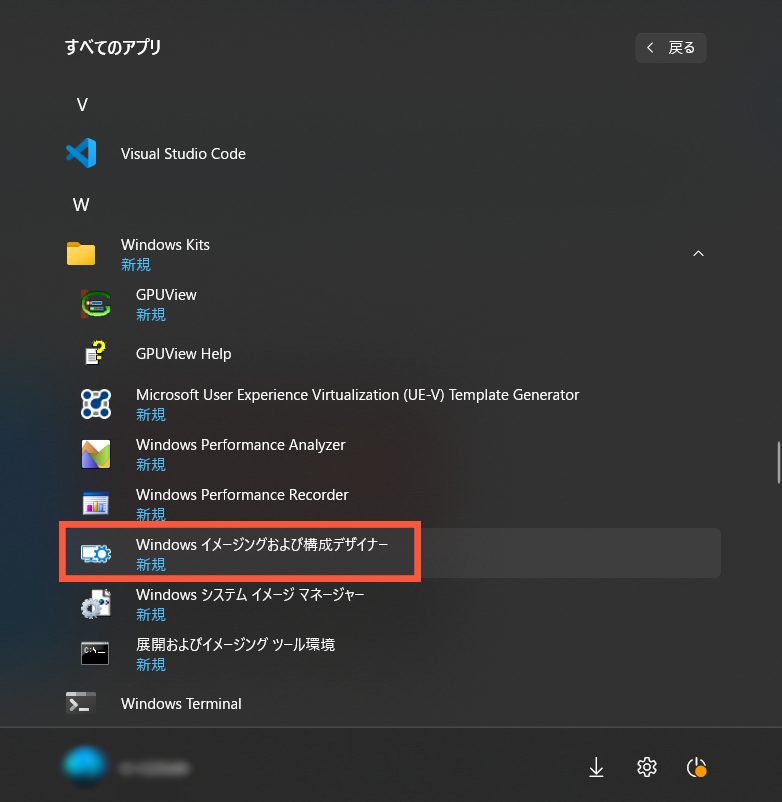Image resolution: width=782 pixels, height=802 pixels.
Task: Launch the Windows Terminal icon
Action: (81, 703)
